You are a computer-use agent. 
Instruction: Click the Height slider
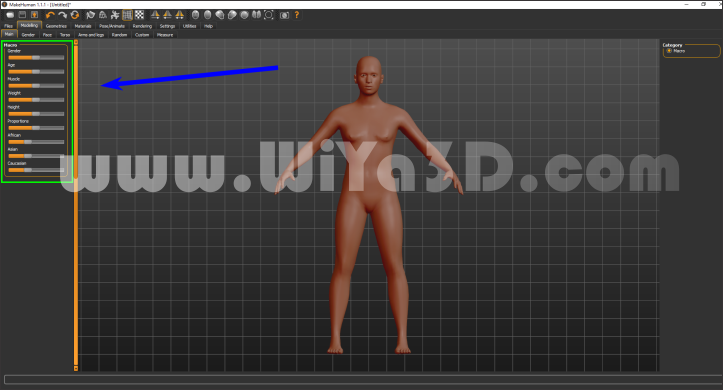tap(36, 114)
